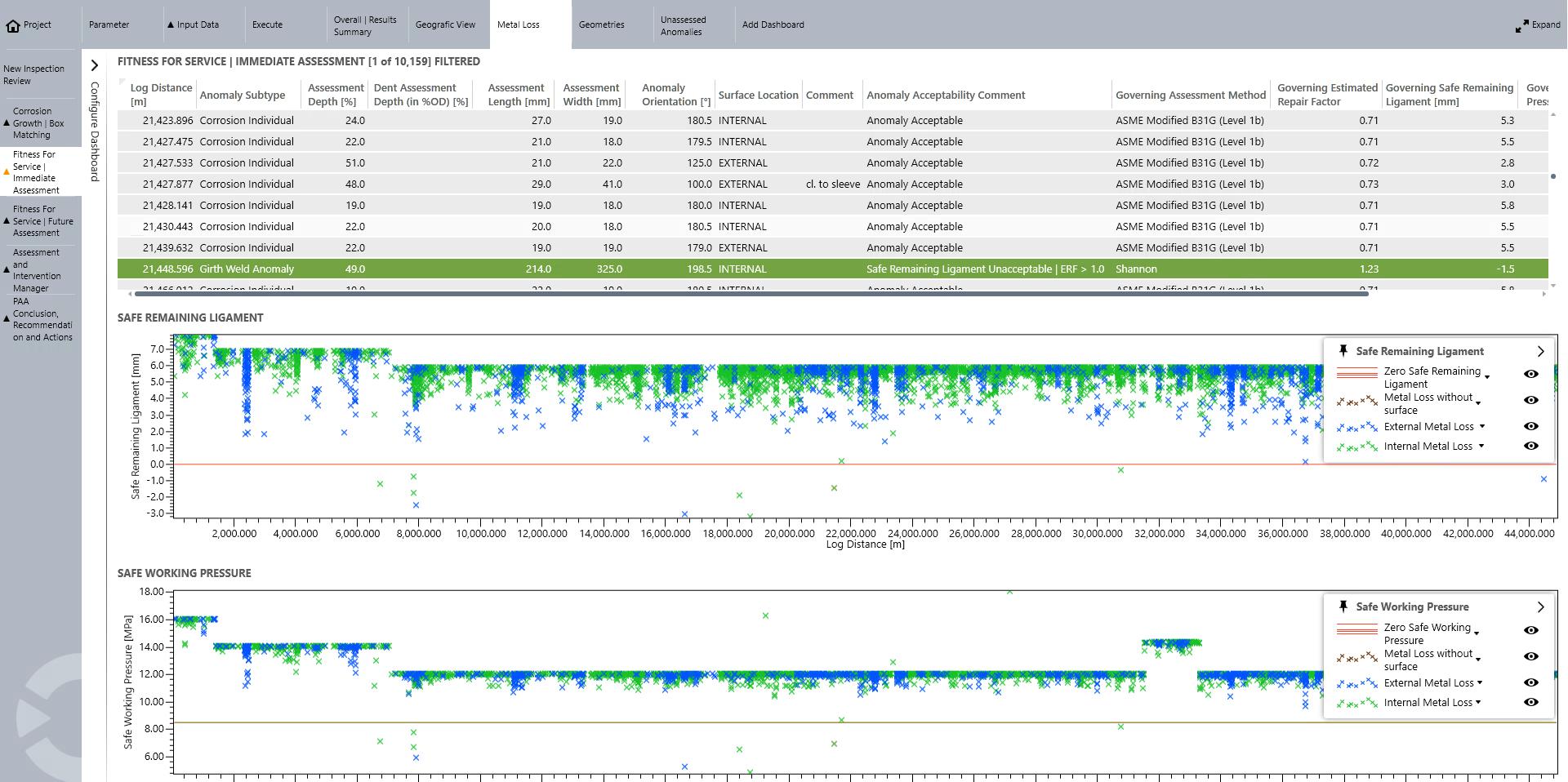This screenshot has width=1568, height=782.
Task: Click Add Dashboard
Action: point(773,24)
